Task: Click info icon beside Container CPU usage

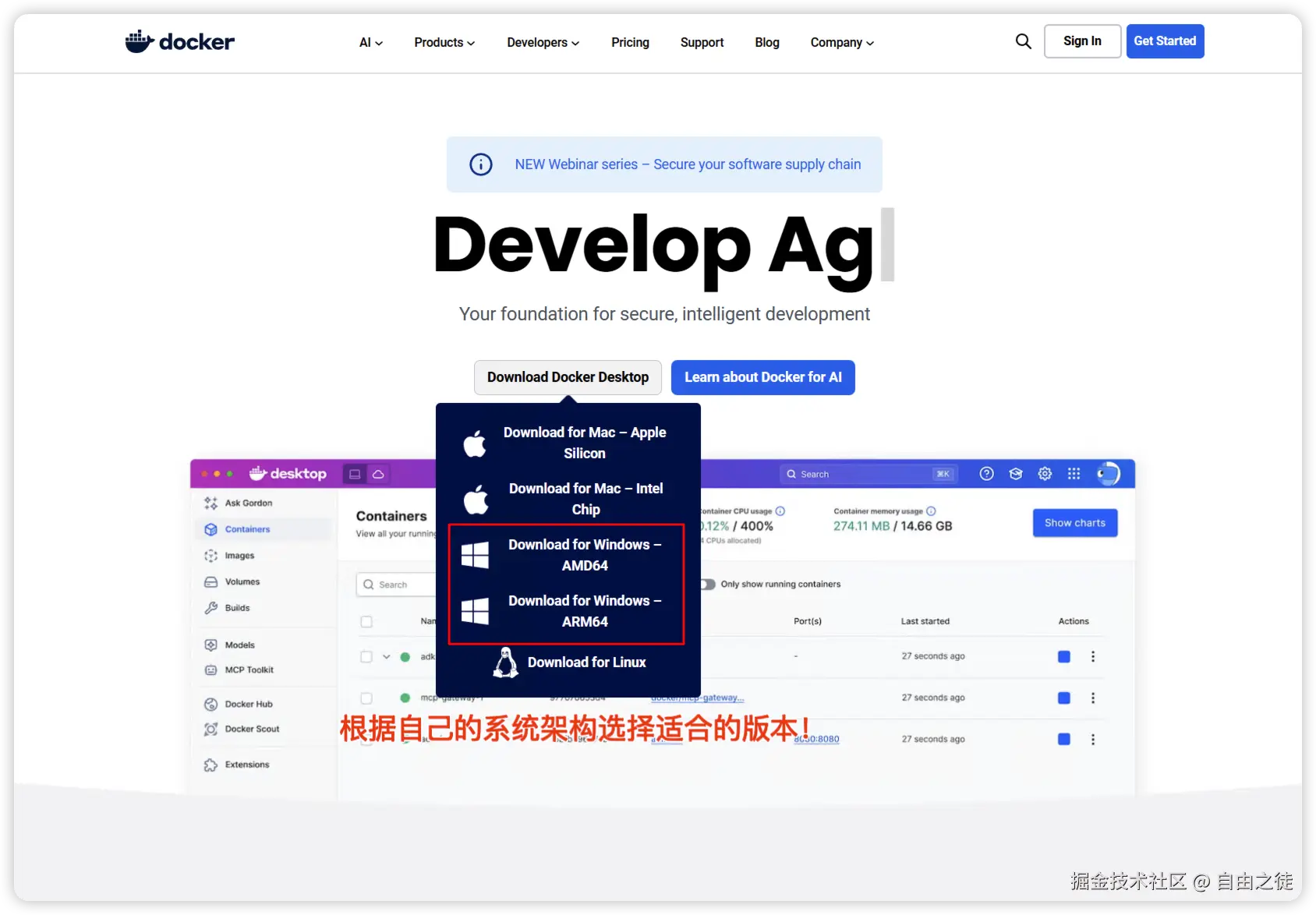Action: click(780, 511)
